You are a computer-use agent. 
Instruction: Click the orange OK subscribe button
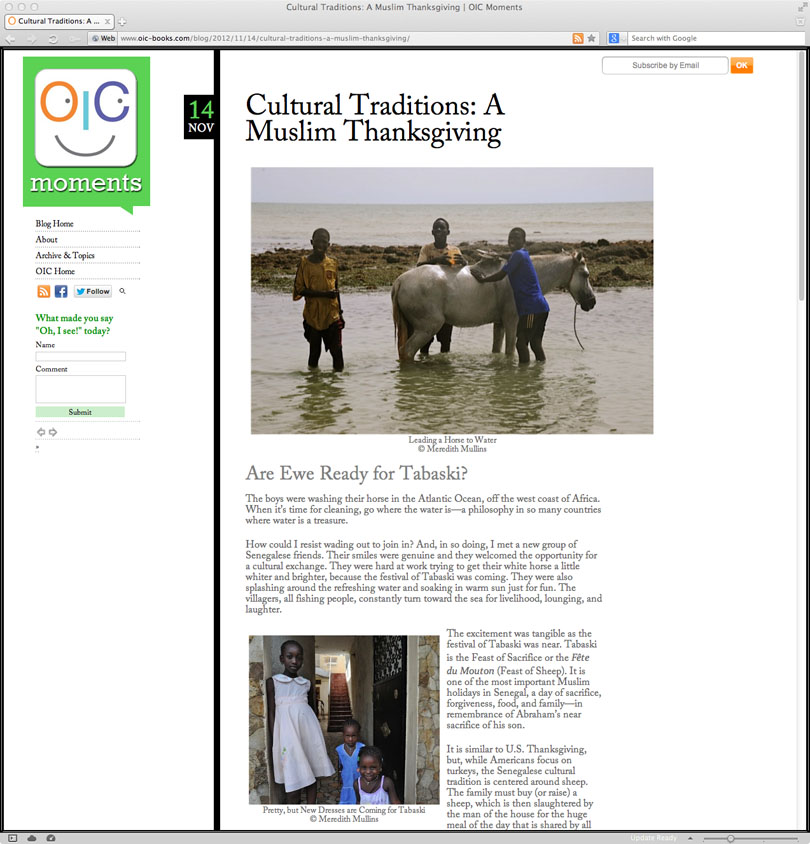tap(742, 65)
